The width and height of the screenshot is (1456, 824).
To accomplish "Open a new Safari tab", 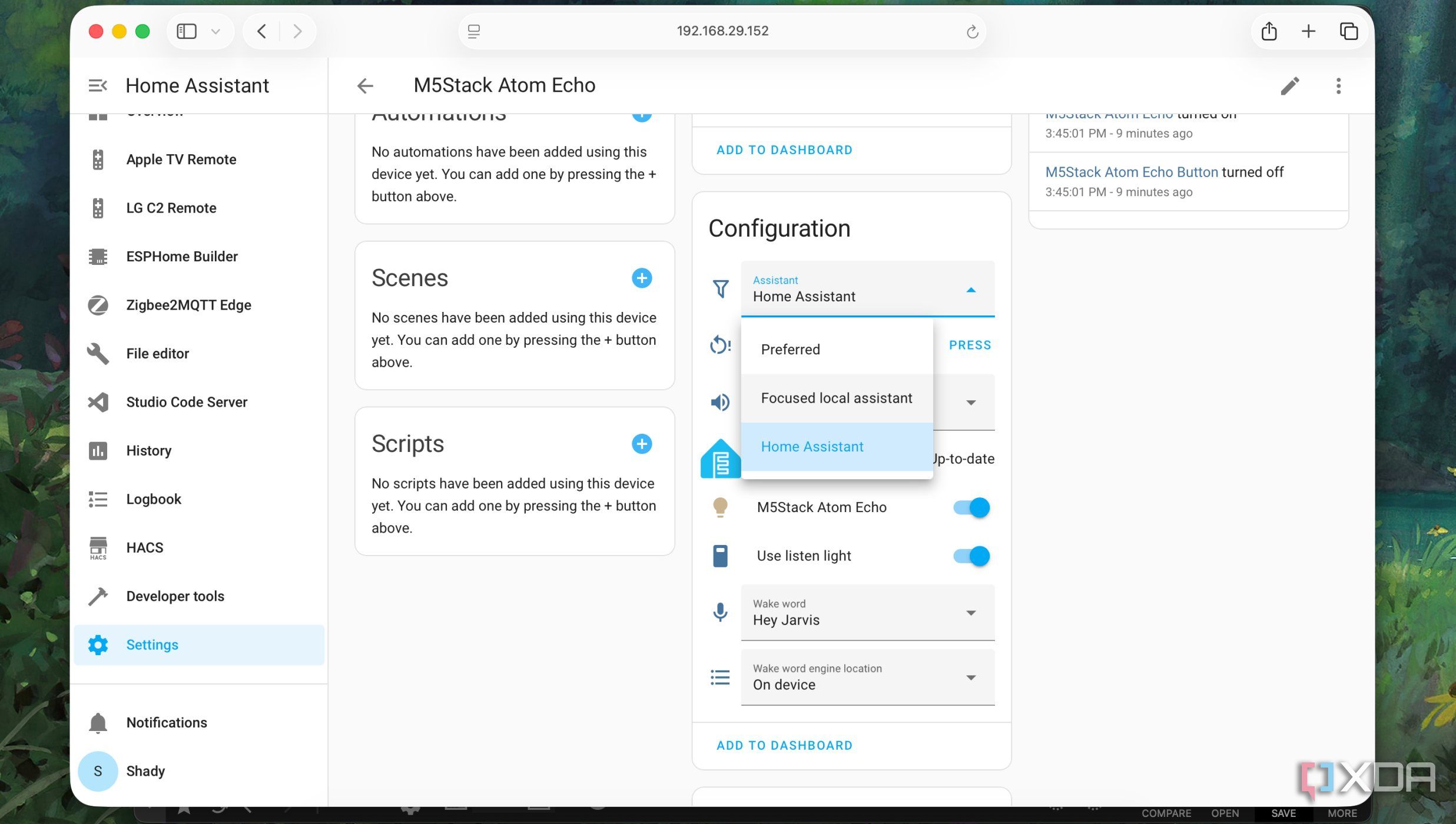I will [1308, 31].
